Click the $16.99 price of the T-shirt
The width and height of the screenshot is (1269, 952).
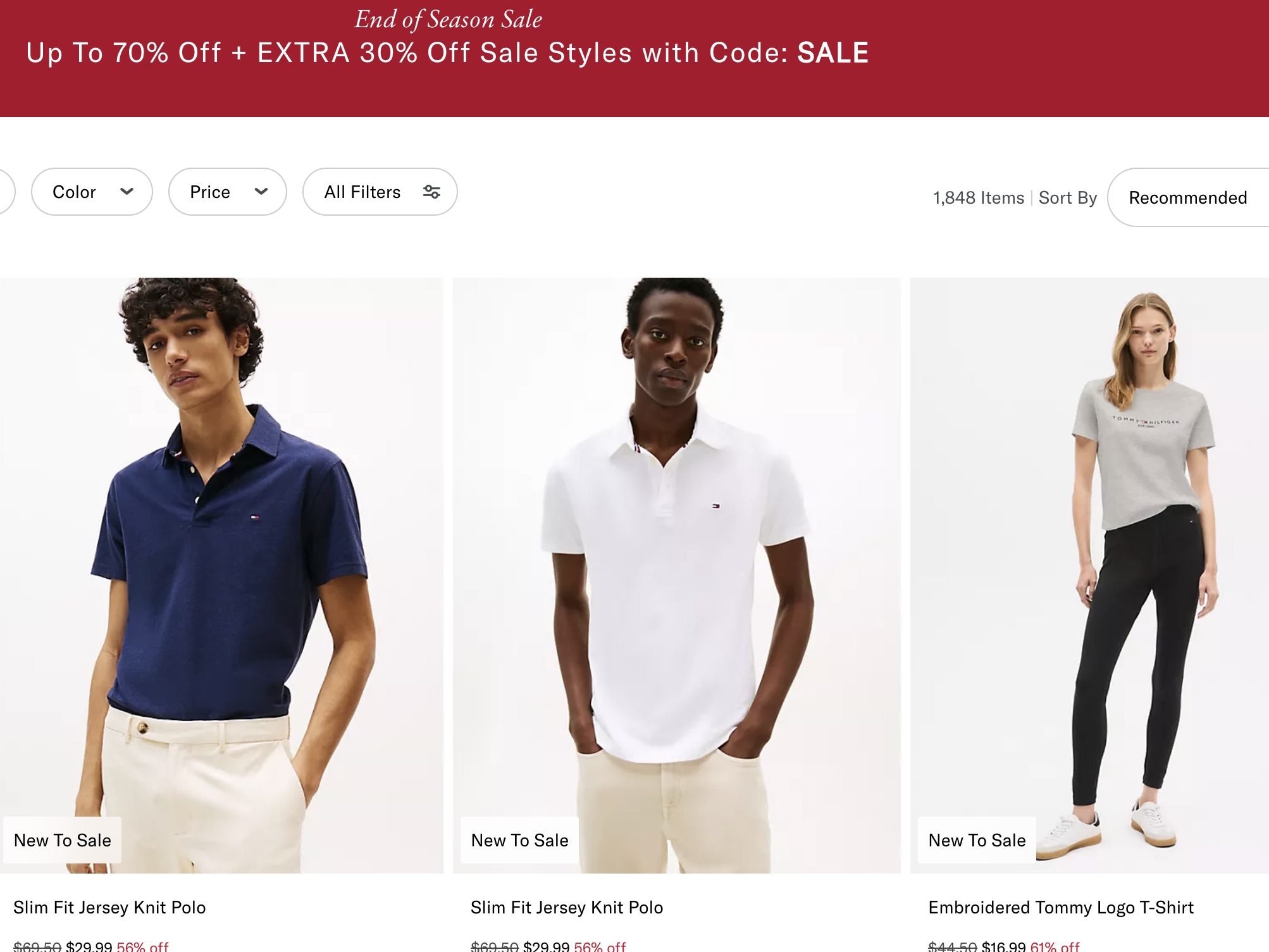pos(1003,946)
